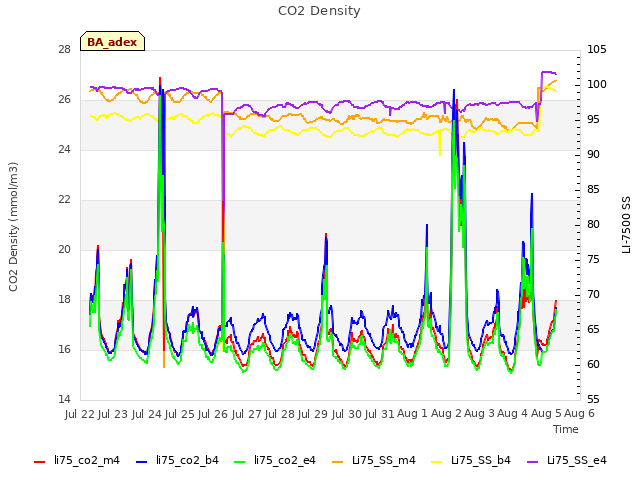Viewport: 640px width, 480px height.
Task: Click the CO2 Density chart title
Action: coord(319,11)
